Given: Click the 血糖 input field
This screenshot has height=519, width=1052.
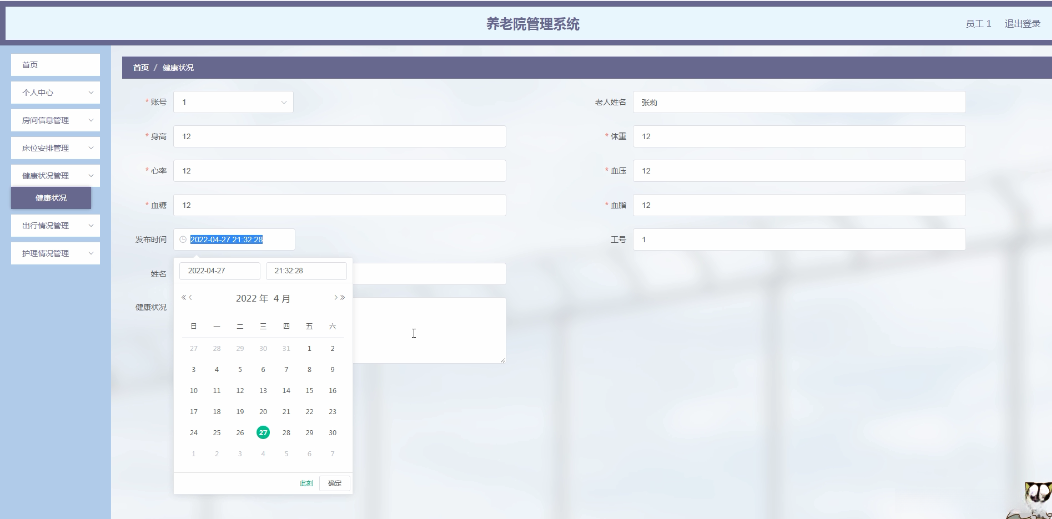Looking at the screenshot, I should [x=339, y=205].
